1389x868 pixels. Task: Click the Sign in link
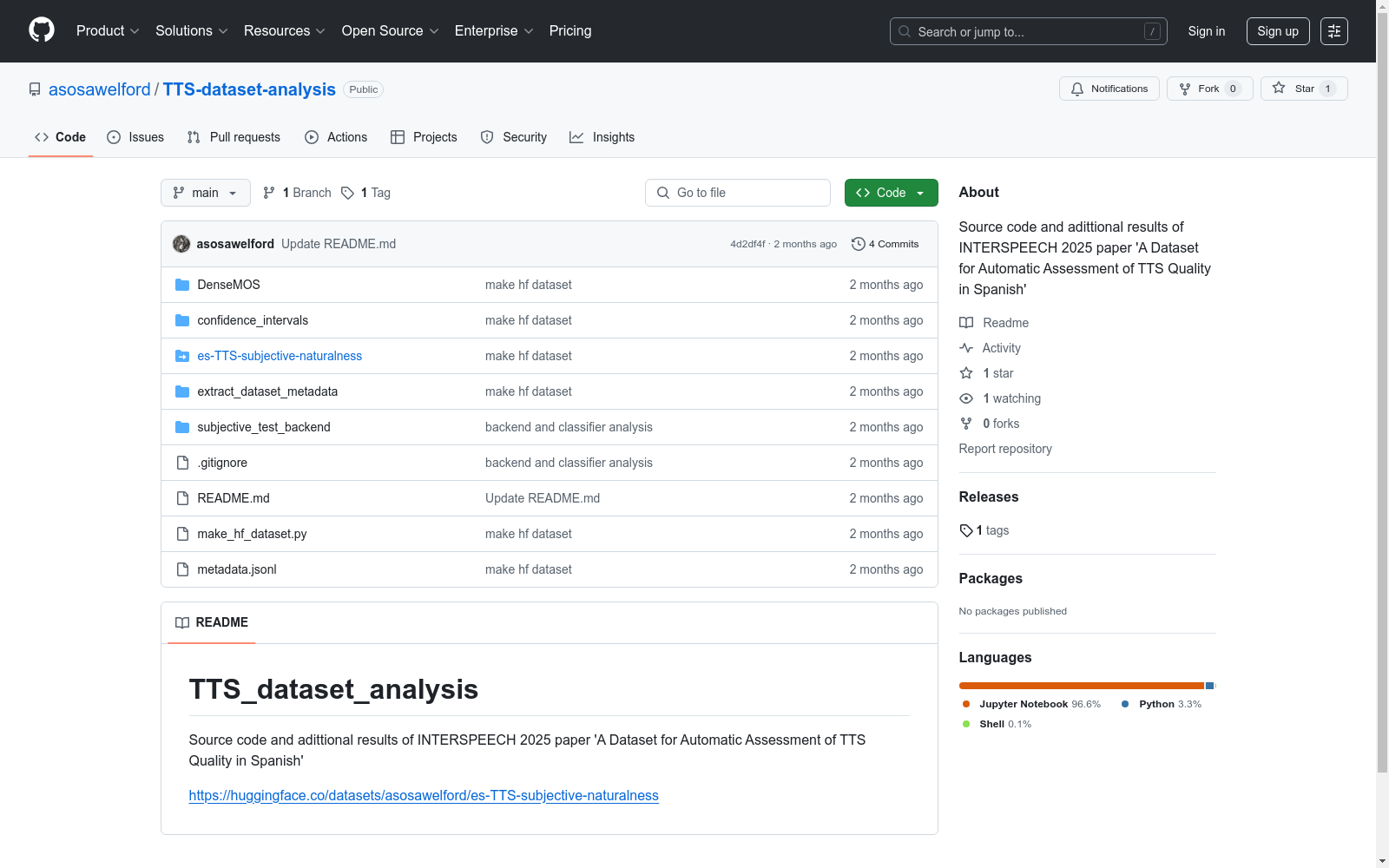pyautogui.click(x=1207, y=31)
